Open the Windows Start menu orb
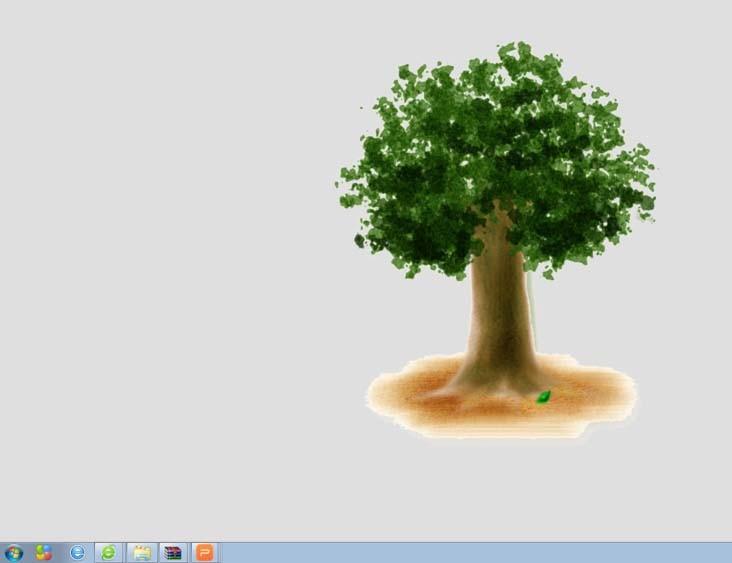The image size is (732, 563). click(13, 552)
